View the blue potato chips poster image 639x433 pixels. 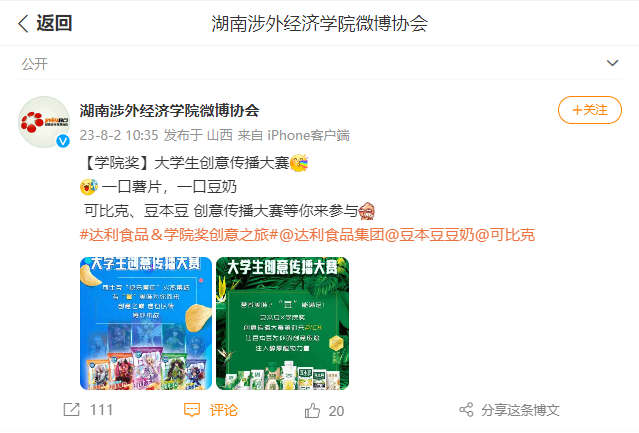[146, 323]
